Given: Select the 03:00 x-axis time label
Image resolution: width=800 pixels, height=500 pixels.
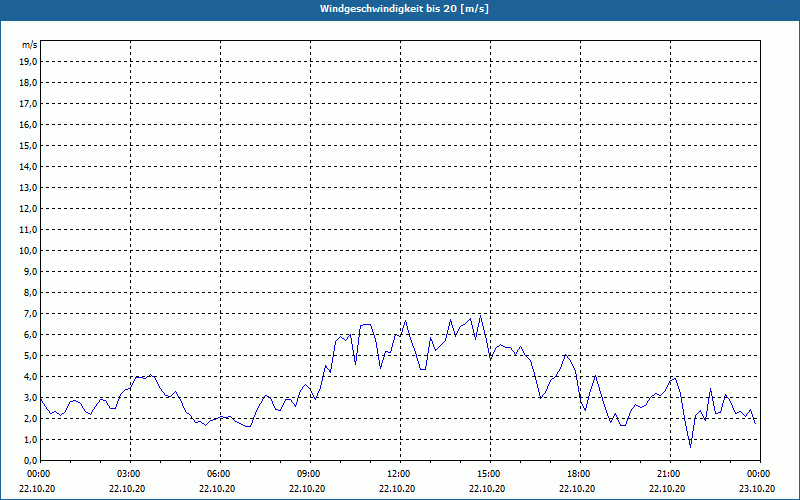Looking at the screenshot, I should (x=131, y=474).
